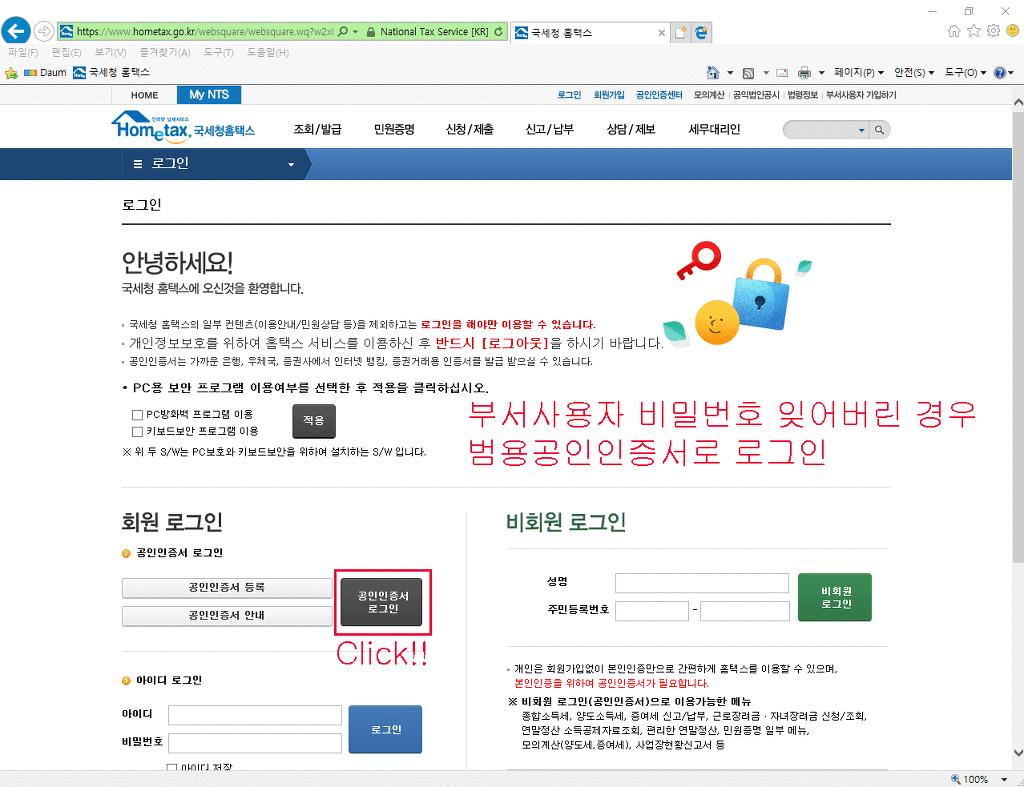The width and height of the screenshot is (1024, 787).
Task: Click the browser forward arrow button
Action: pyautogui.click(x=44, y=31)
